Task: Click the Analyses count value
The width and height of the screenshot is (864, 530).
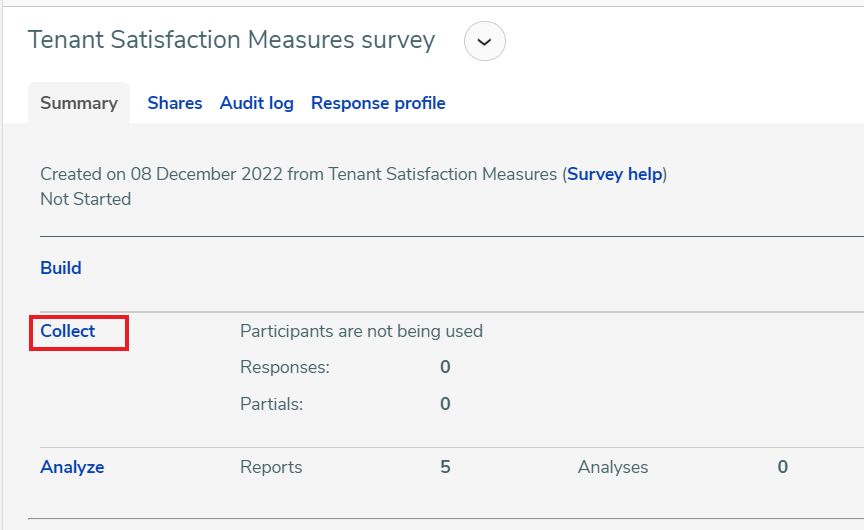Action: (x=782, y=467)
